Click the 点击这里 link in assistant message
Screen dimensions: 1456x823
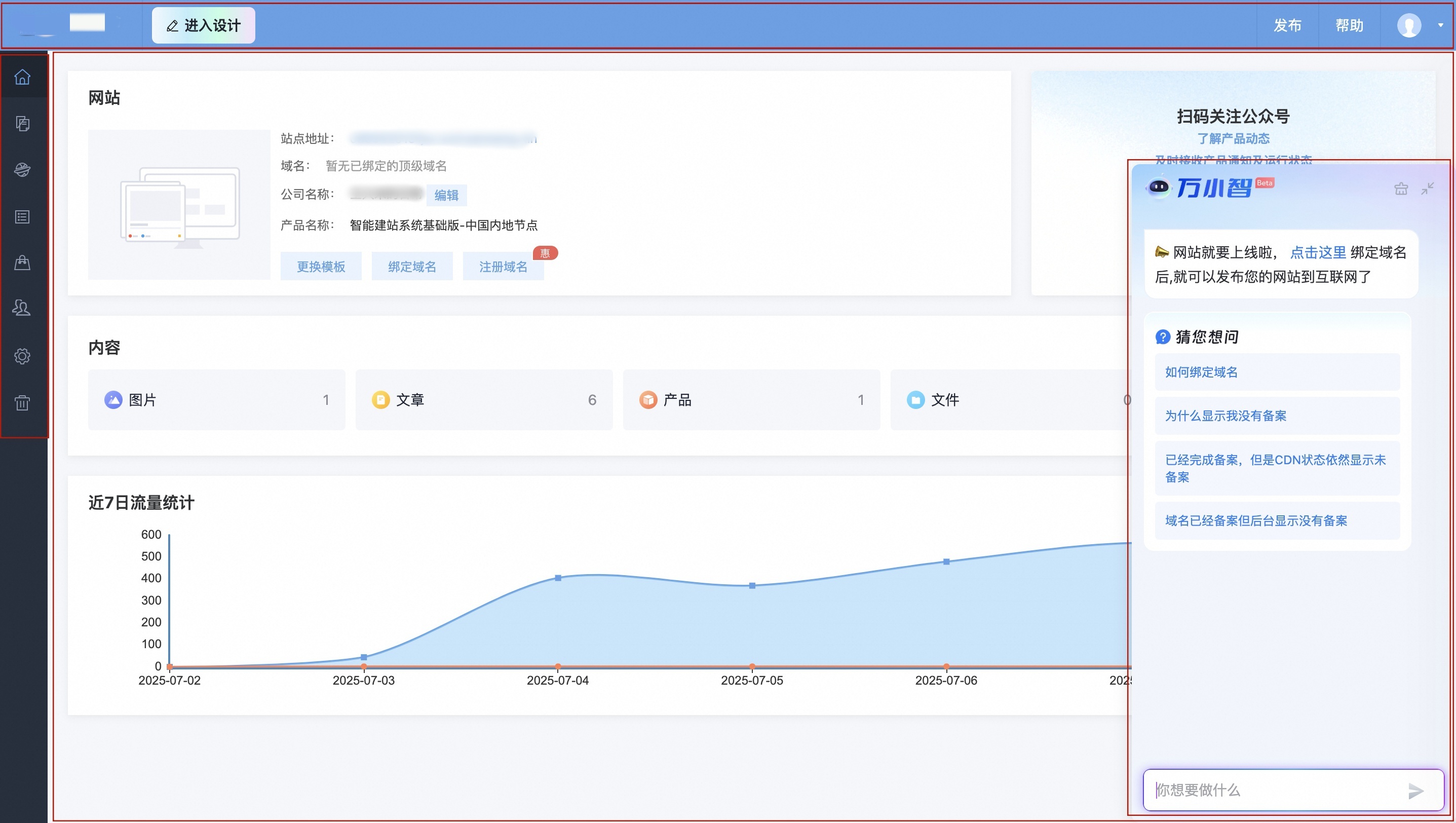click(x=1318, y=253)
